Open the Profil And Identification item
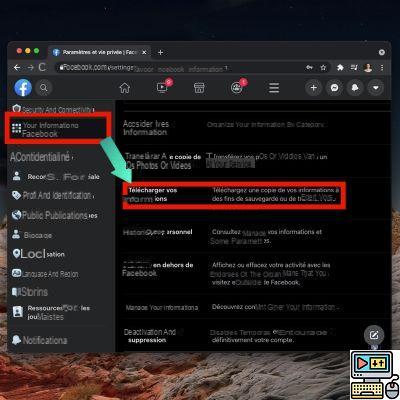This screenshot has width=400, height=400. (53, 195)
